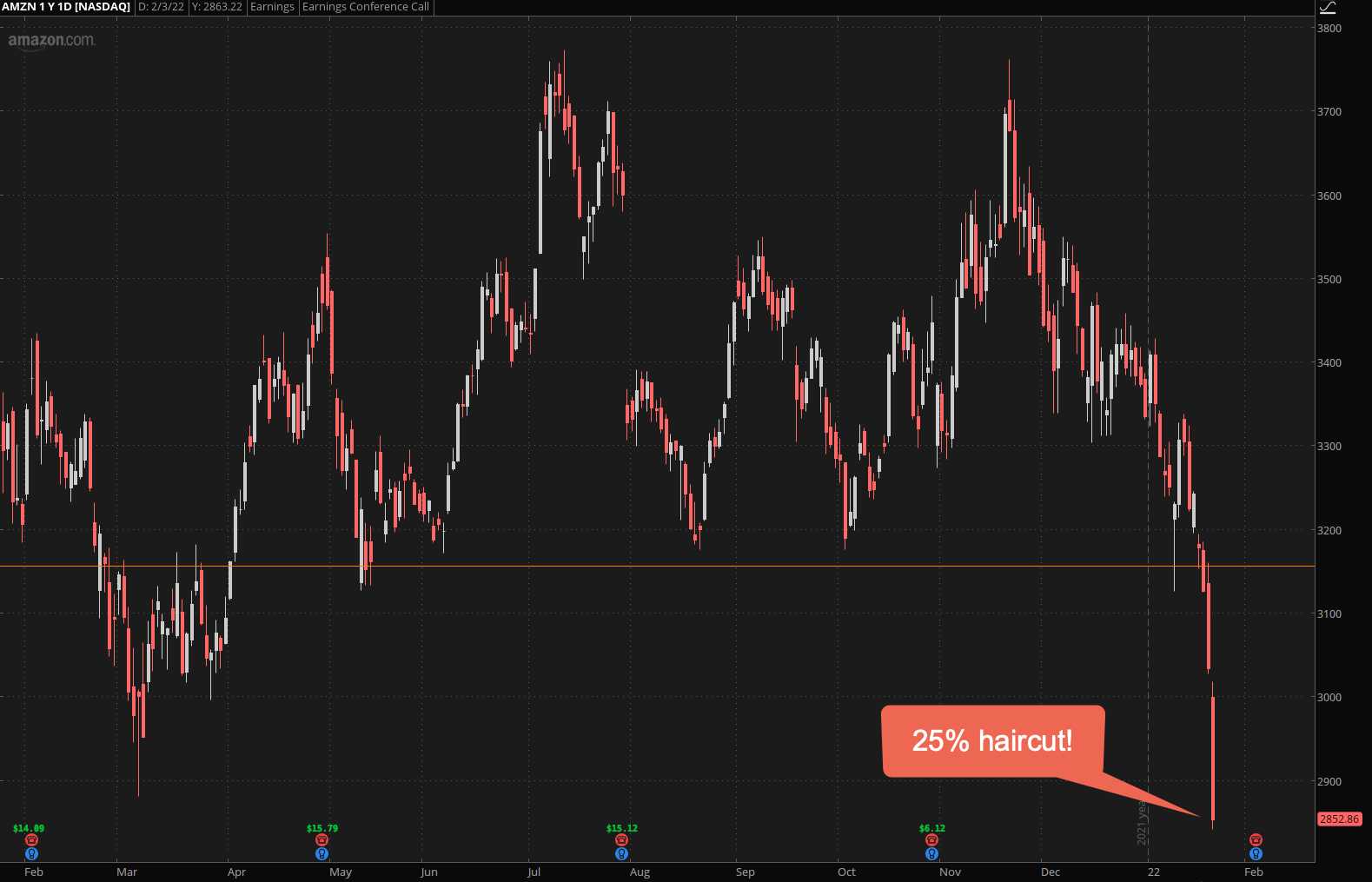The image size is (1372, 882).
Task: Click the Jun label on the time axis
Action: click(429, 872)
